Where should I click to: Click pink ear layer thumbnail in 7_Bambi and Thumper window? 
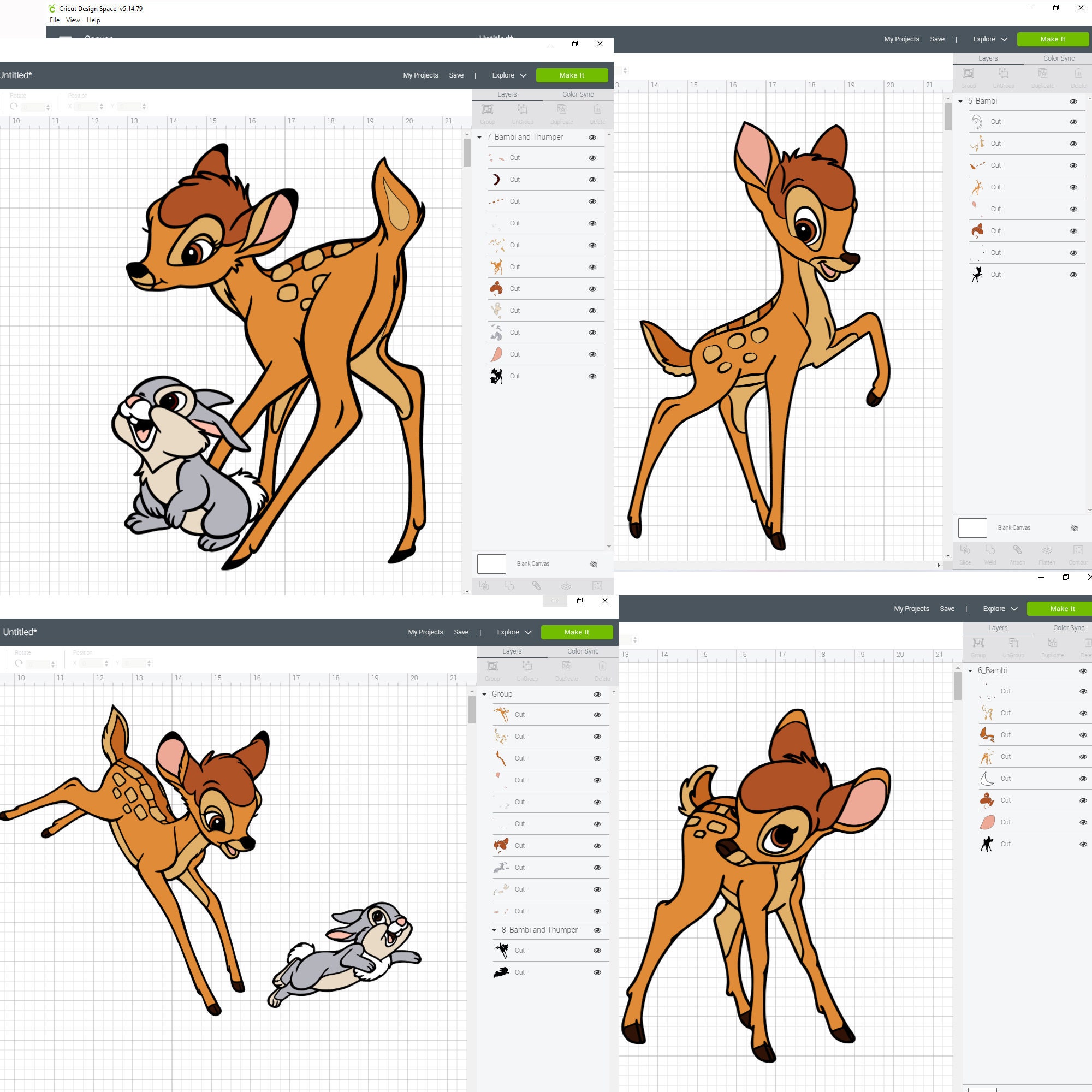click(x=496, y=354)
